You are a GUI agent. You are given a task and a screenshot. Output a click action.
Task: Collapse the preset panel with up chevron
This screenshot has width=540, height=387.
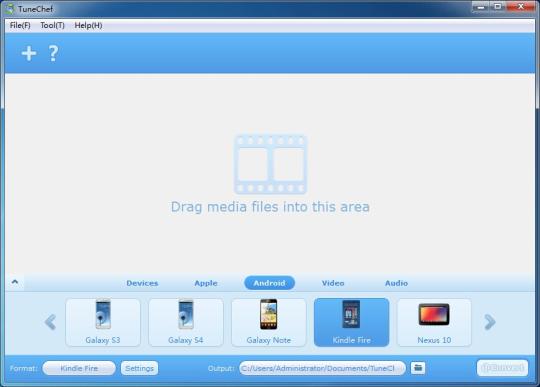(x=15, y=282)
